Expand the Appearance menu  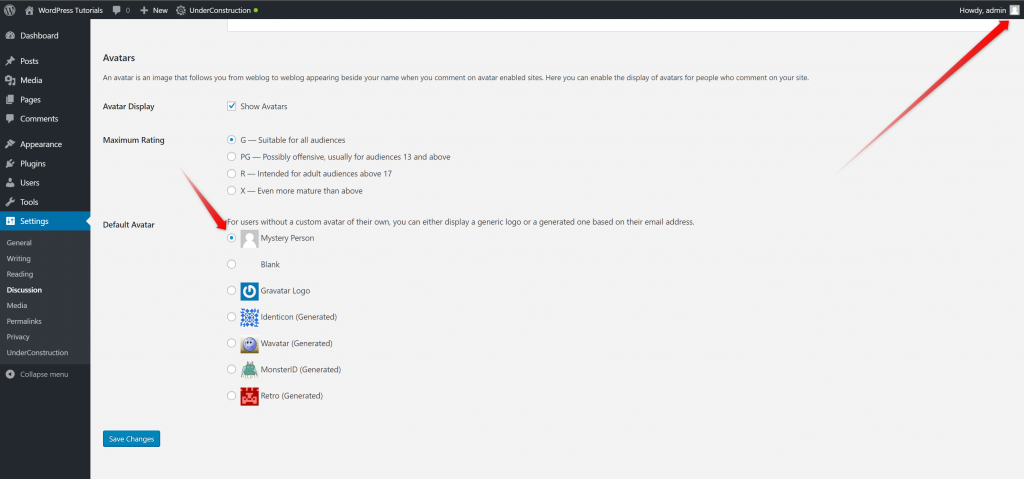40,144
